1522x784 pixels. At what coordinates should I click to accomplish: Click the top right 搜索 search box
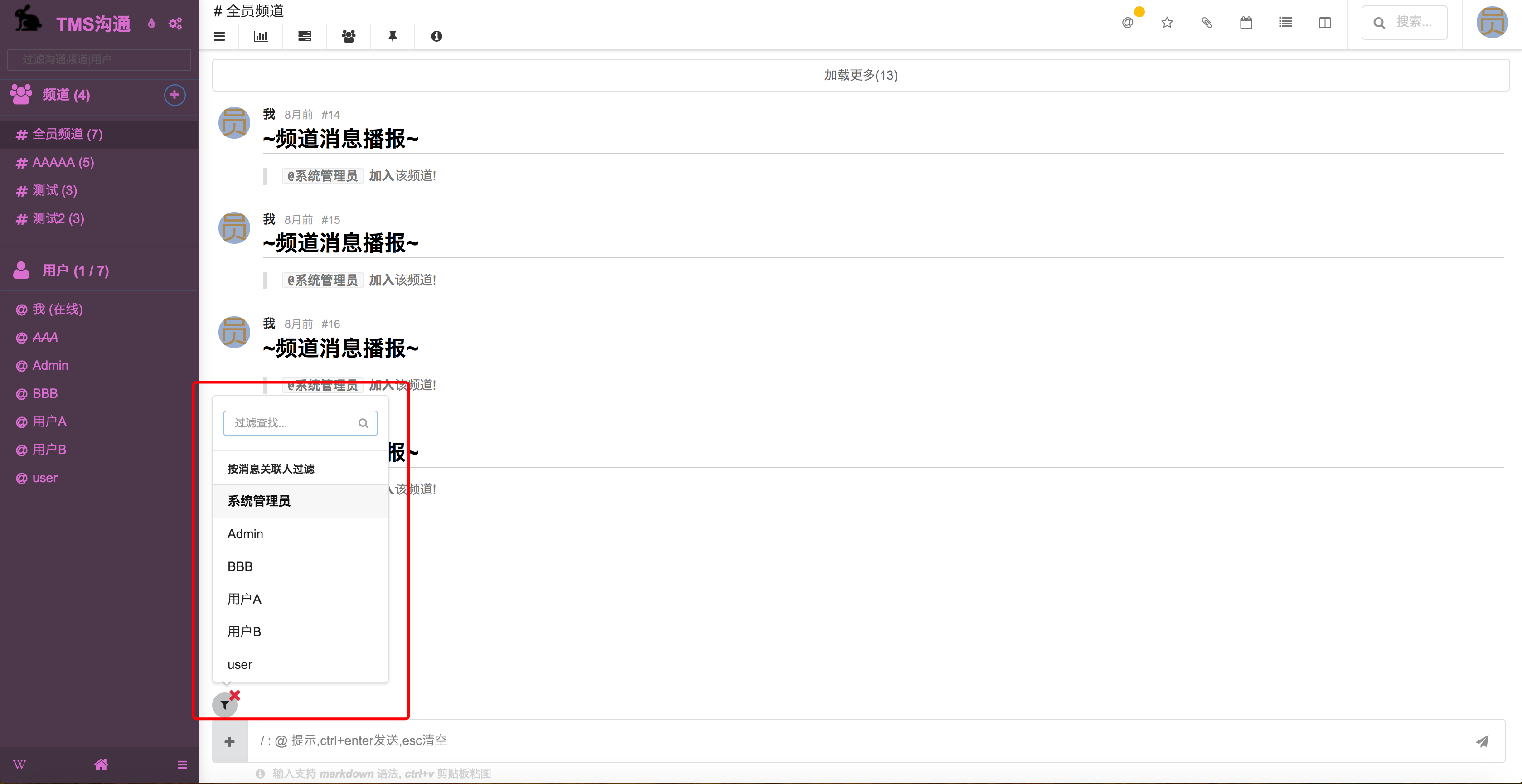(1405, 23)
